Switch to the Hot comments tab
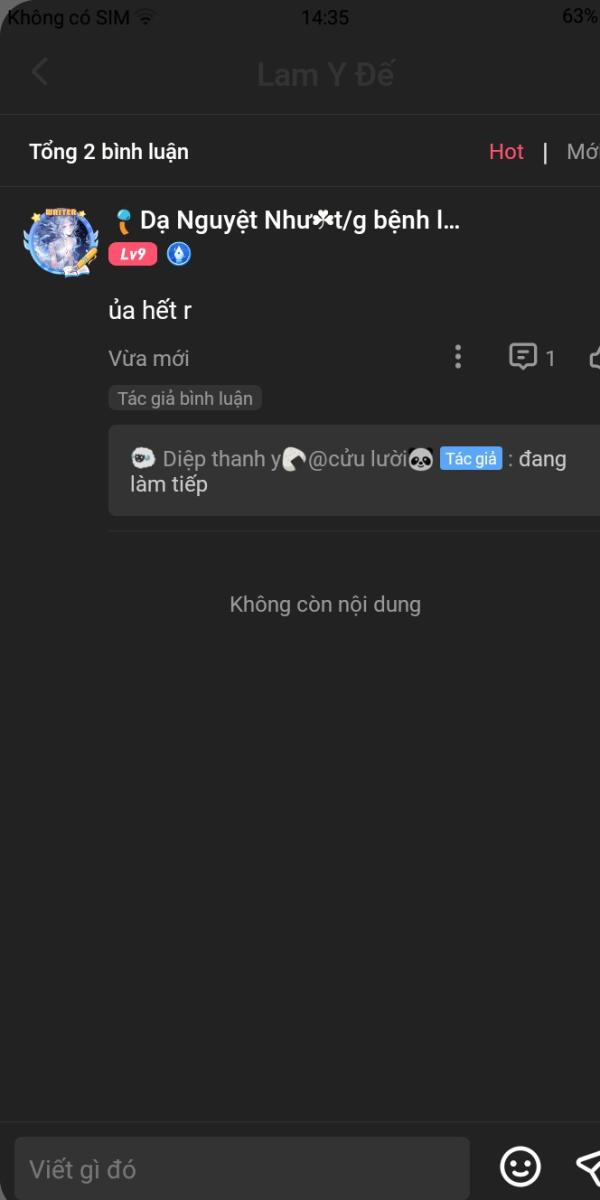The image size is (600, 1200). [x=506, y=152]
